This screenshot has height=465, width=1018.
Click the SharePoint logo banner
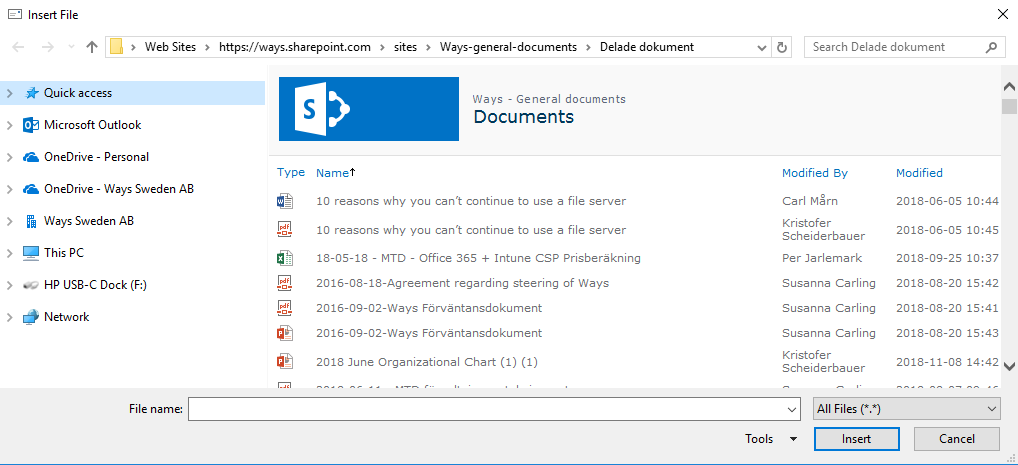click(x=369, y=109)
